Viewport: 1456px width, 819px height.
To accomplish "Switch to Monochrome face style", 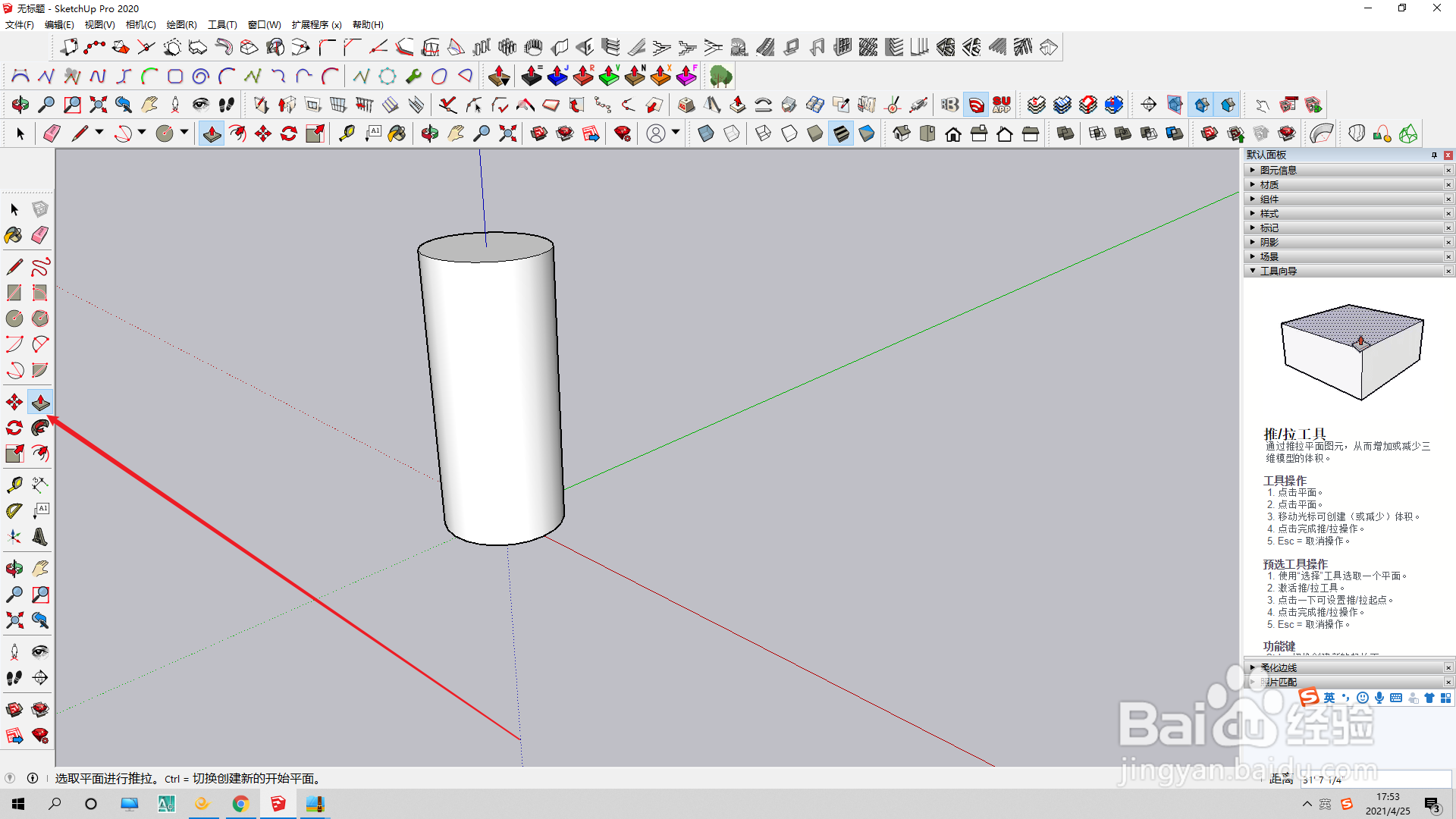I will pyautogui.click(x=867, y=133).
